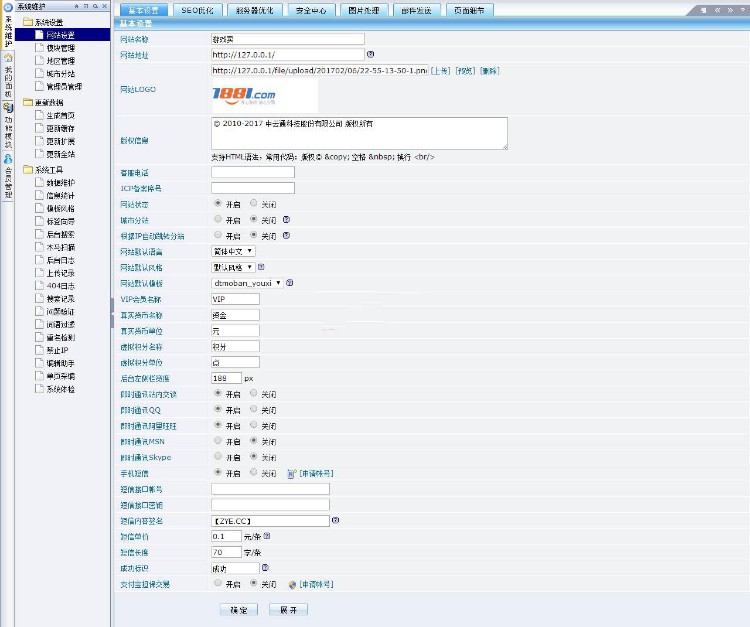Set 网站状态 to 关闭
This screenshot has width=750, height=627.
tap(254, 203)
